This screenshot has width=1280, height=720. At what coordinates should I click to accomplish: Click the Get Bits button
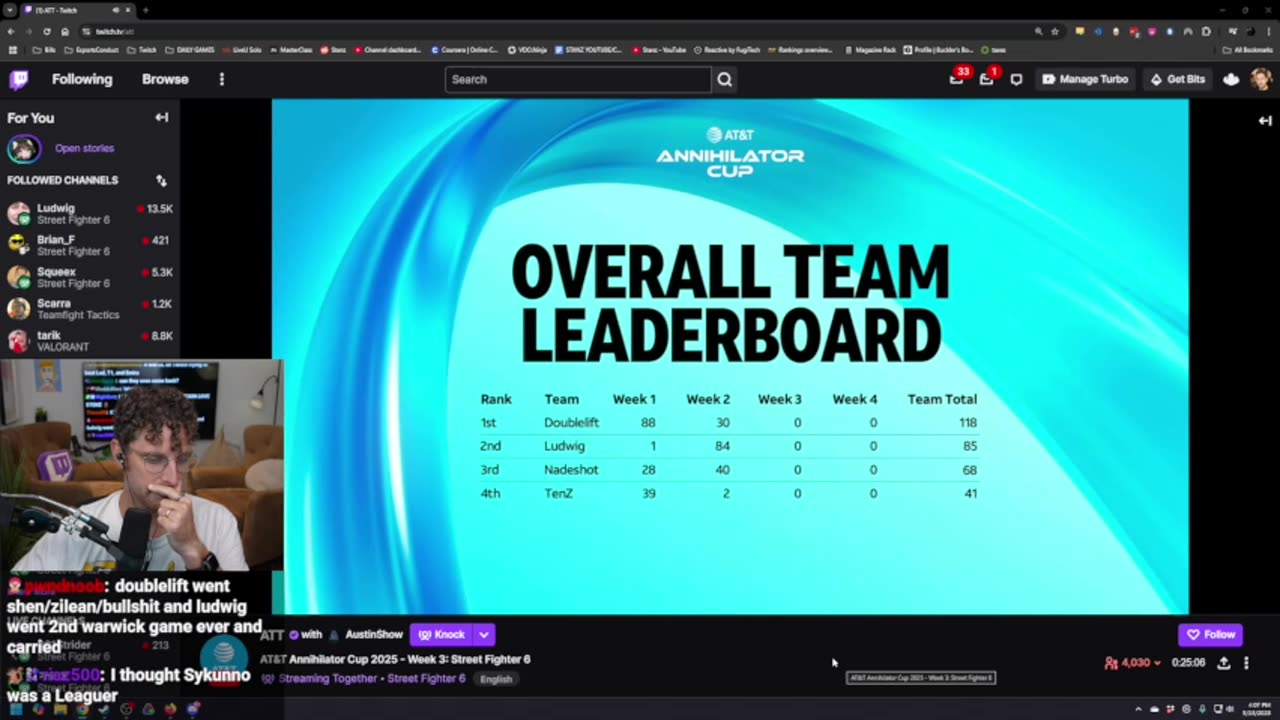[x=1177, y=79]
